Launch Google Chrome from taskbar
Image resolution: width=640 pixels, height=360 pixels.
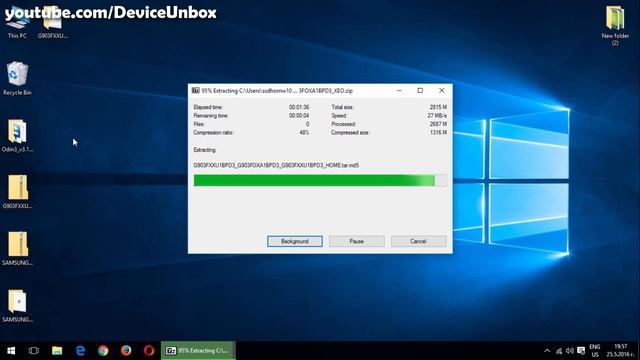pos(103,351)
